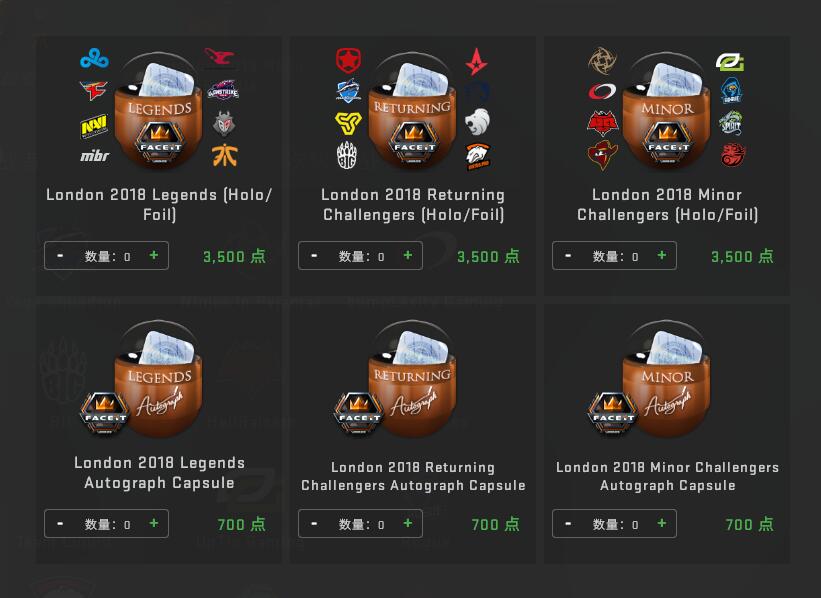The width and height of the screenshot is (821, 598).
Task: Increase Minor Challengers Autograph Capsule quantity
Action: (x=662, y=523)
